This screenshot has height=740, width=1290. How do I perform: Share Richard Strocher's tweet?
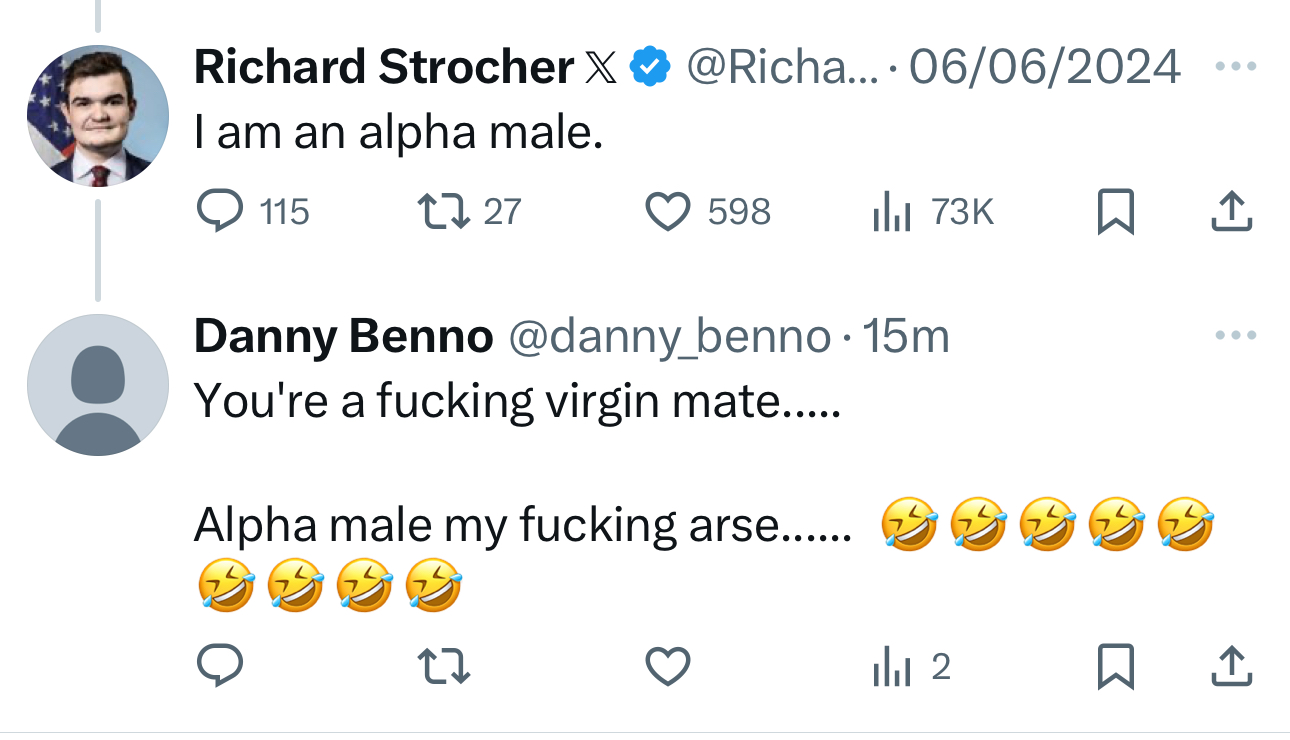[x=1231, y=211]
